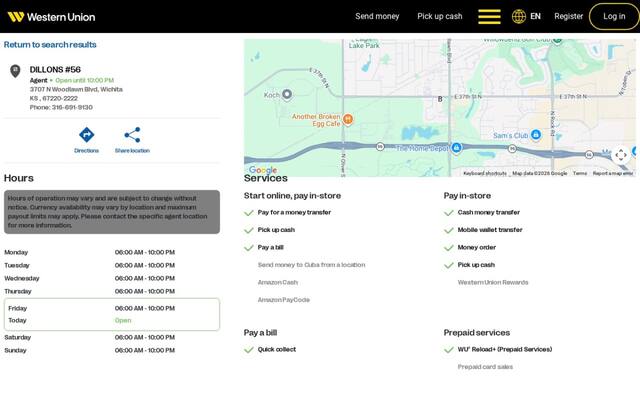Click Another Broken Egg Cafe map marker
The height and width of the screenshot is (400, 640).
[348, 119]
